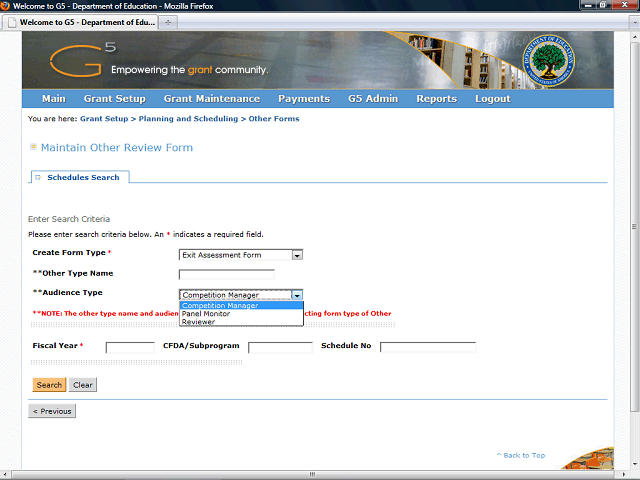Open the Grant Maintenance menu
The height and width of the screenshot is (480, 640).
coord(212,99)
